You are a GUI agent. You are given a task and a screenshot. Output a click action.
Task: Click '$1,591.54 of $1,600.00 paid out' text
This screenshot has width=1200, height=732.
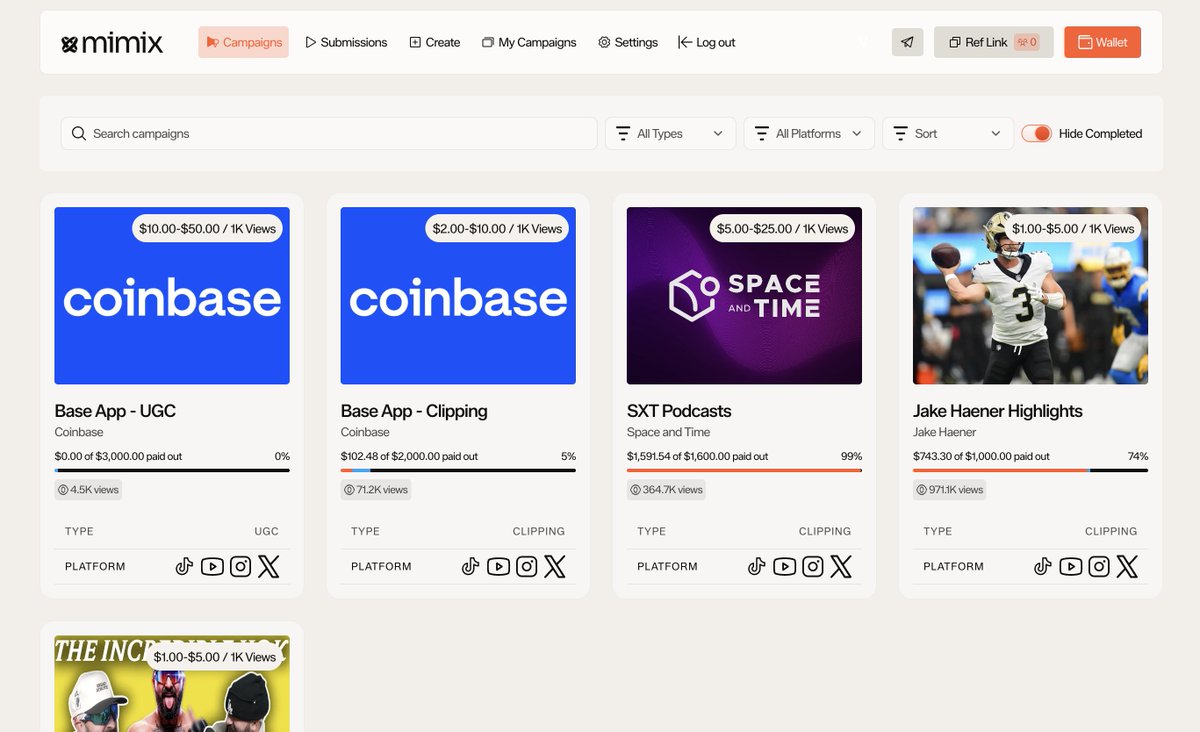(x=697, y=456)
